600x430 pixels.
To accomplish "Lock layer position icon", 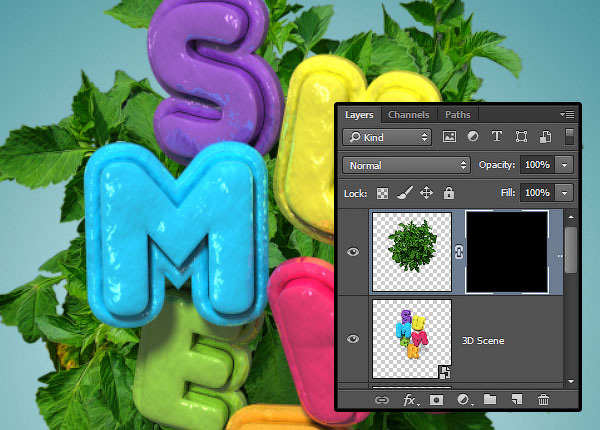I will tap(426, 193).
